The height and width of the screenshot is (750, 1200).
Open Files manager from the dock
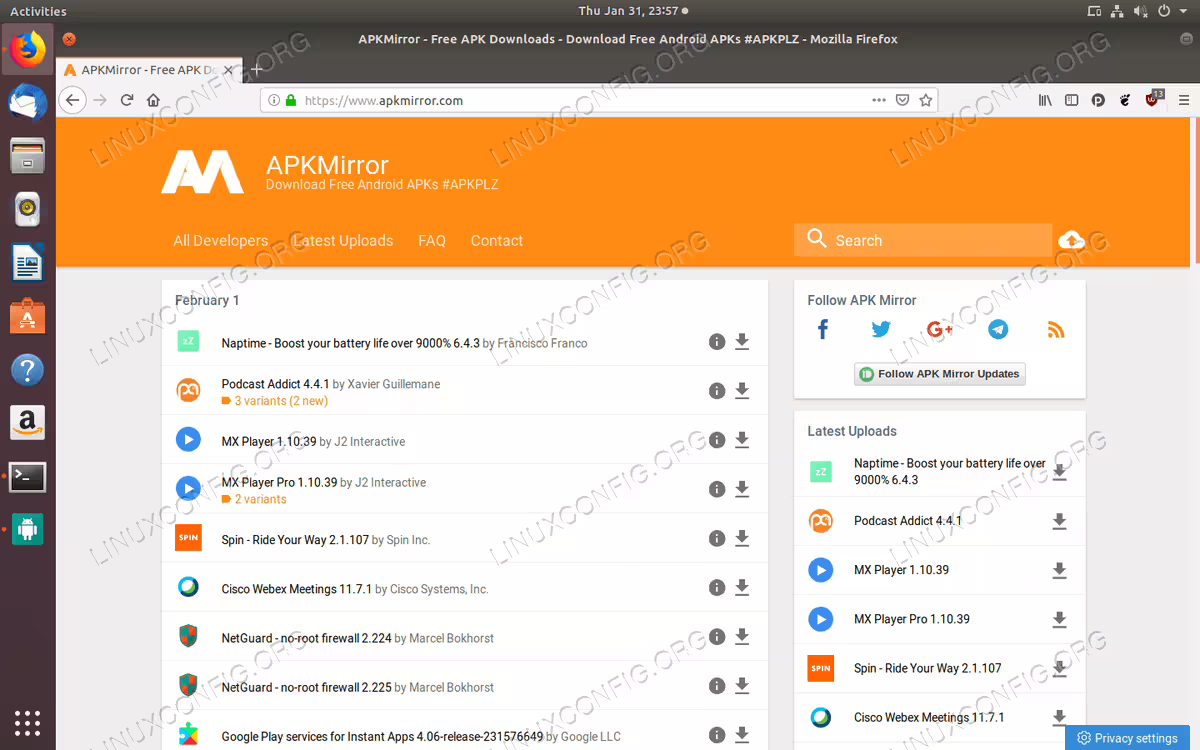coord(28,156)
